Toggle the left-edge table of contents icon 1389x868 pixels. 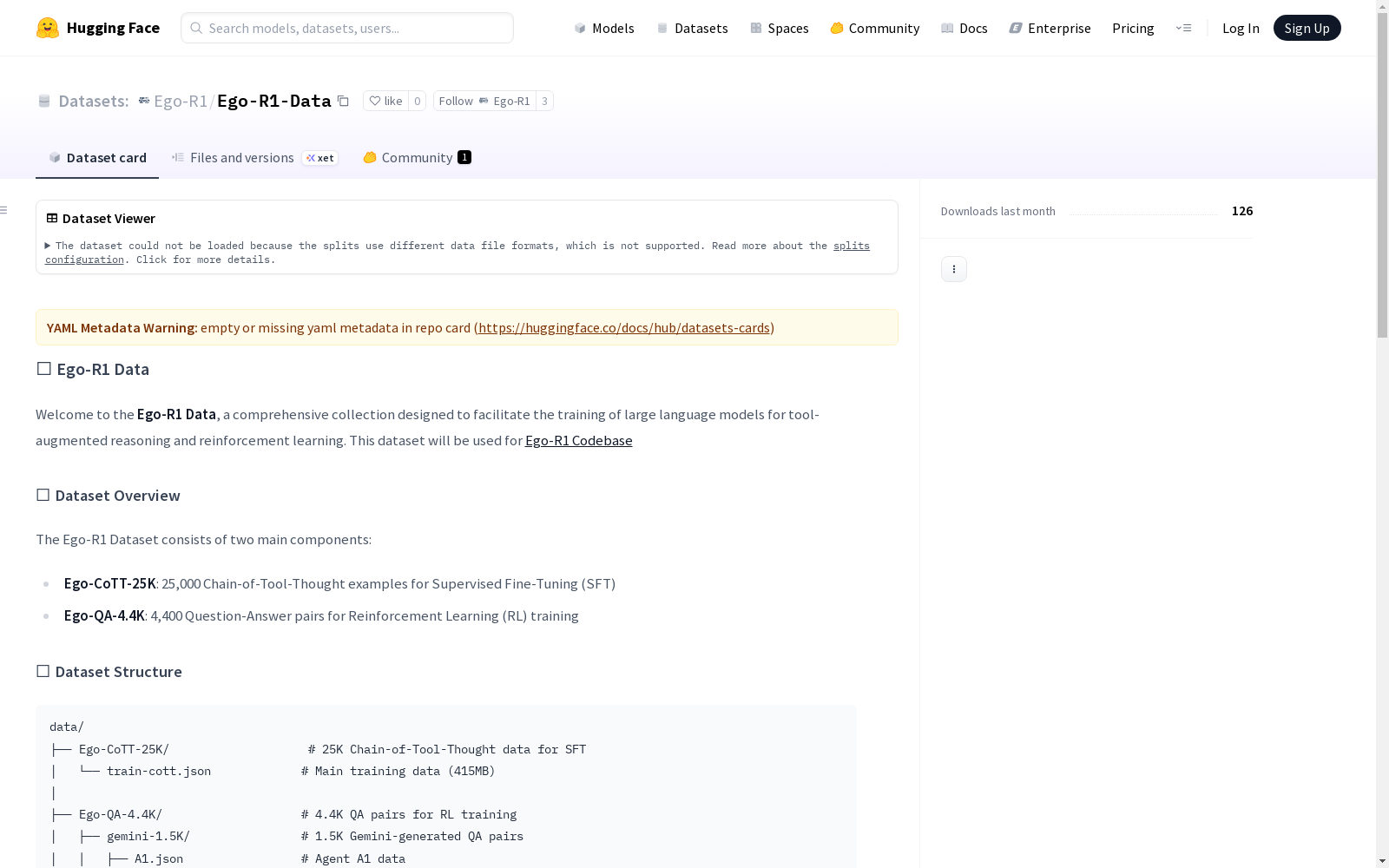click(x=4, y=210)
